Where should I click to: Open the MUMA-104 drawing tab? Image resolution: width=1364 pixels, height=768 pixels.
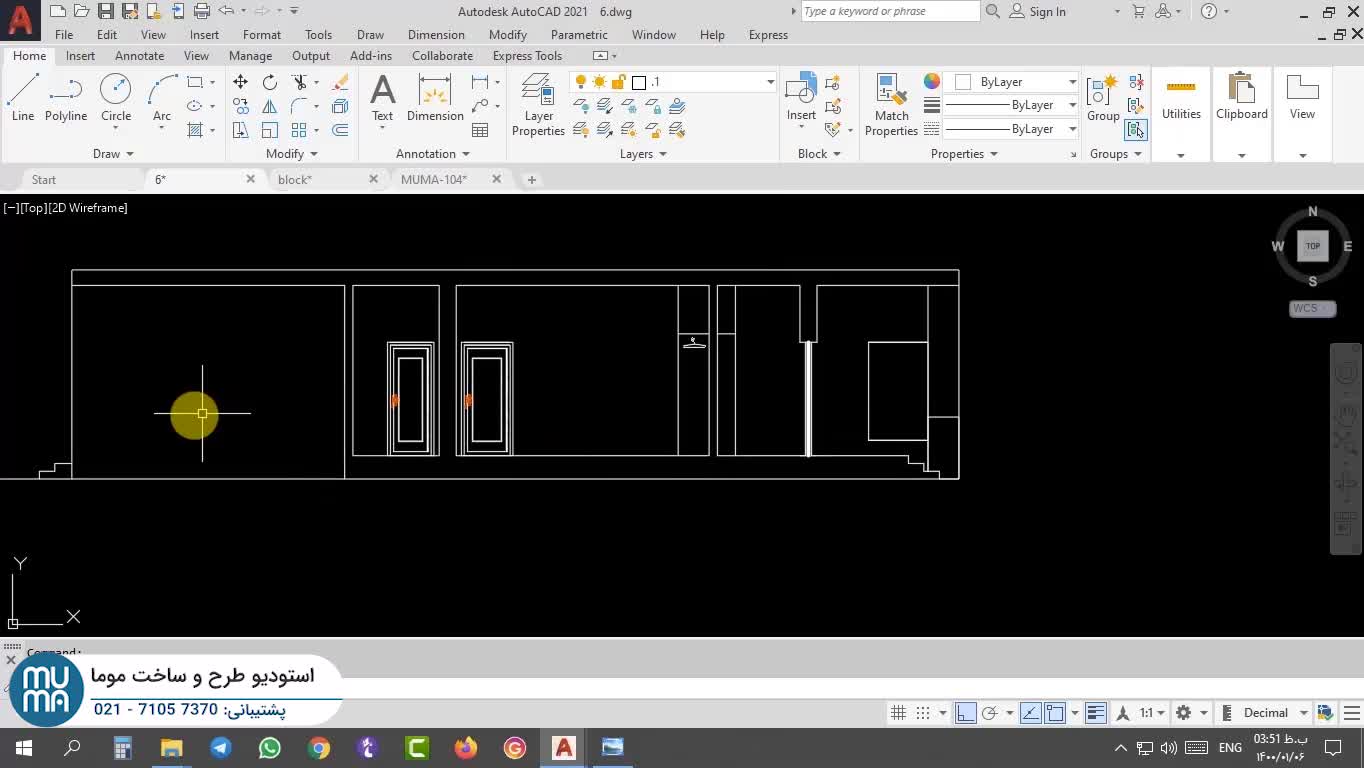coord(434,180)
